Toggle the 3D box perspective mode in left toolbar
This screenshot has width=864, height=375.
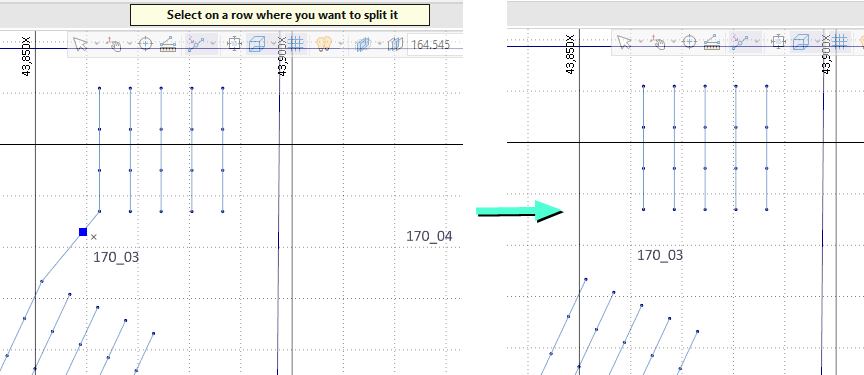(x=257, y=44)
